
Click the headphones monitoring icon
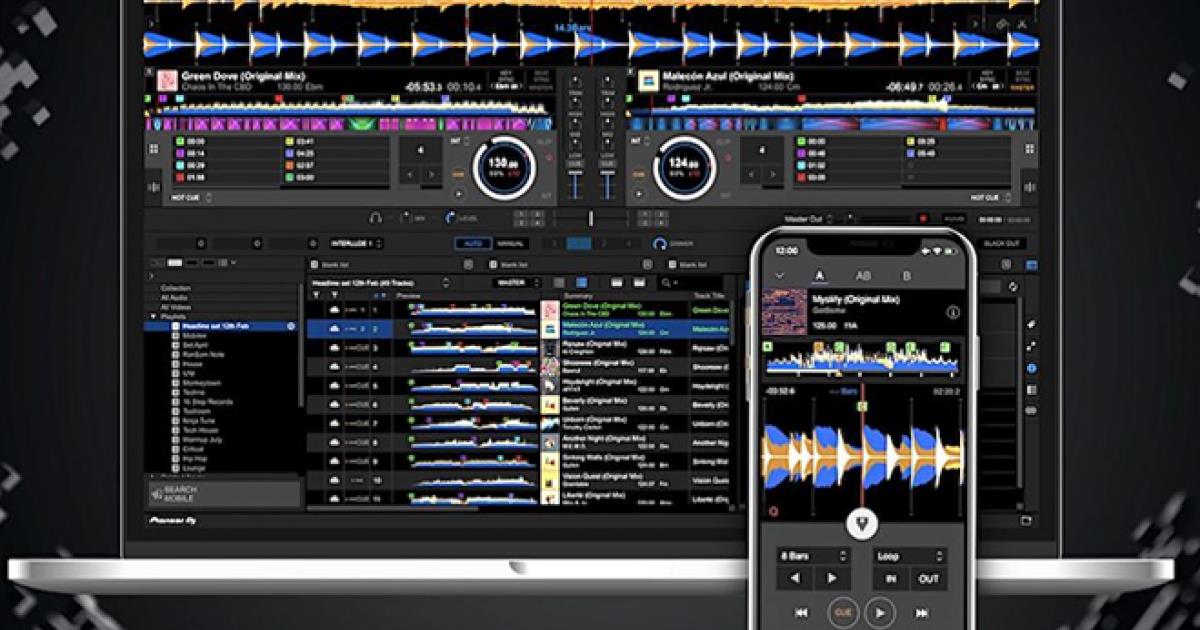point(376,217)
